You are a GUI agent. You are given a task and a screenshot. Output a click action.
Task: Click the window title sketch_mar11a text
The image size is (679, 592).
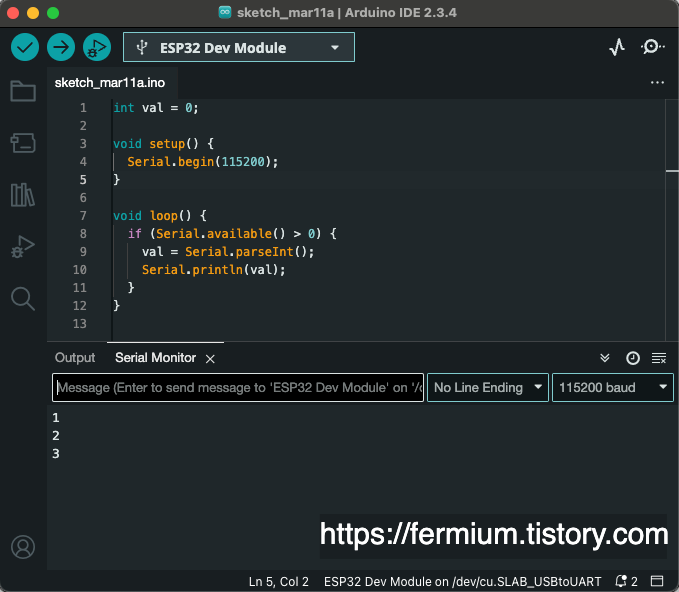pyautogui.click(x=285, y=13)
